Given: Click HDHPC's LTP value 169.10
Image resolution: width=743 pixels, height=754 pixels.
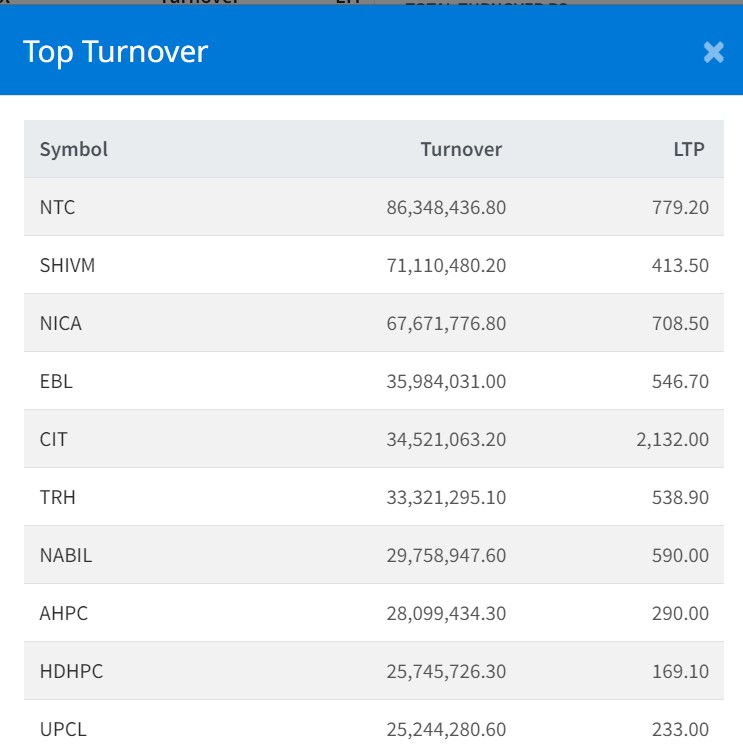Looking at the screenshot, I should pos(679,671).
